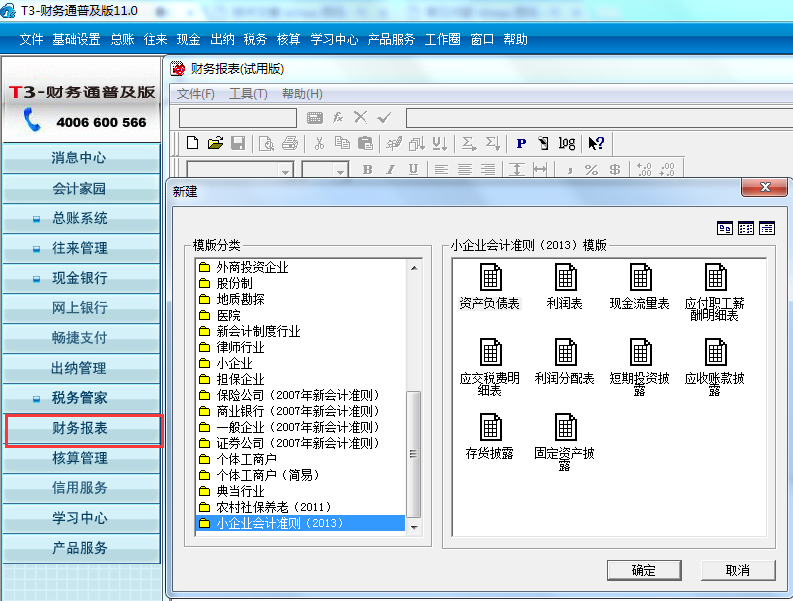Screen dimensions: 793x601
Task: Close the 新建 dialog
Action: [764, 187]
